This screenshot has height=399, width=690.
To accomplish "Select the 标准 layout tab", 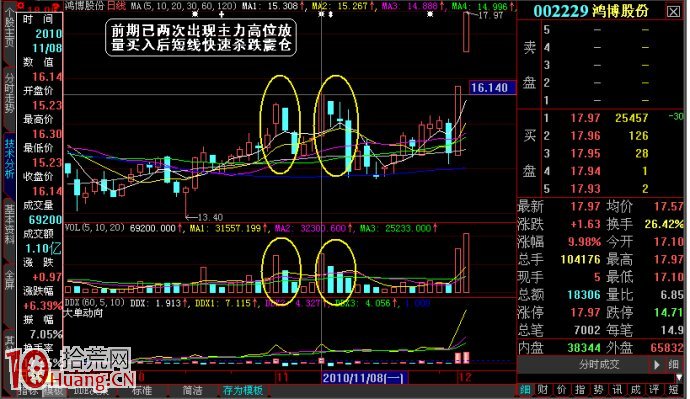I will coord(142,391).
